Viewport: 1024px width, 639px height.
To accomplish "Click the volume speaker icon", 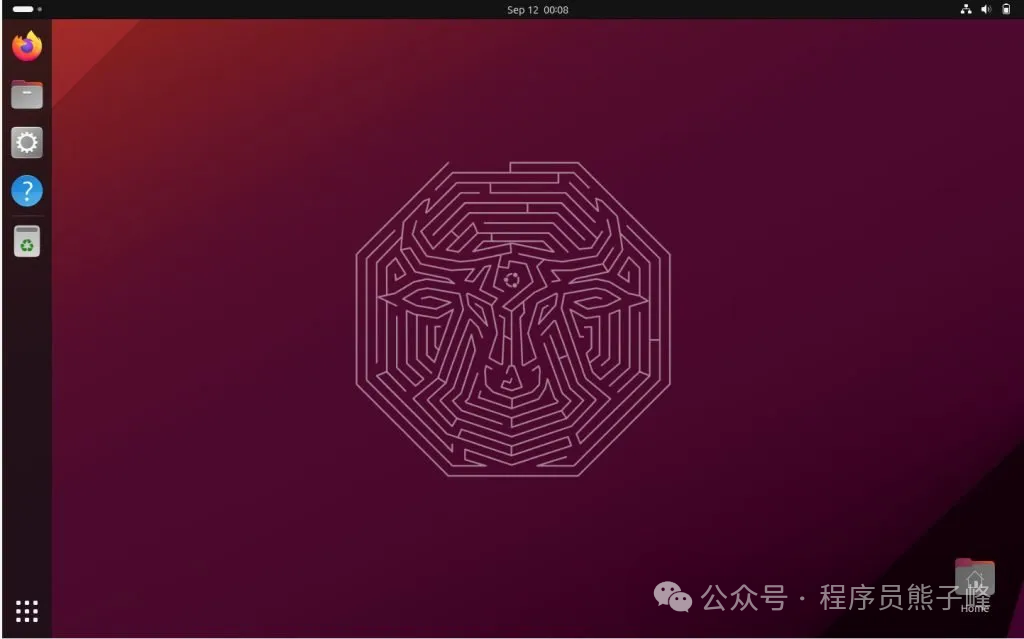I will coord(986,9).
